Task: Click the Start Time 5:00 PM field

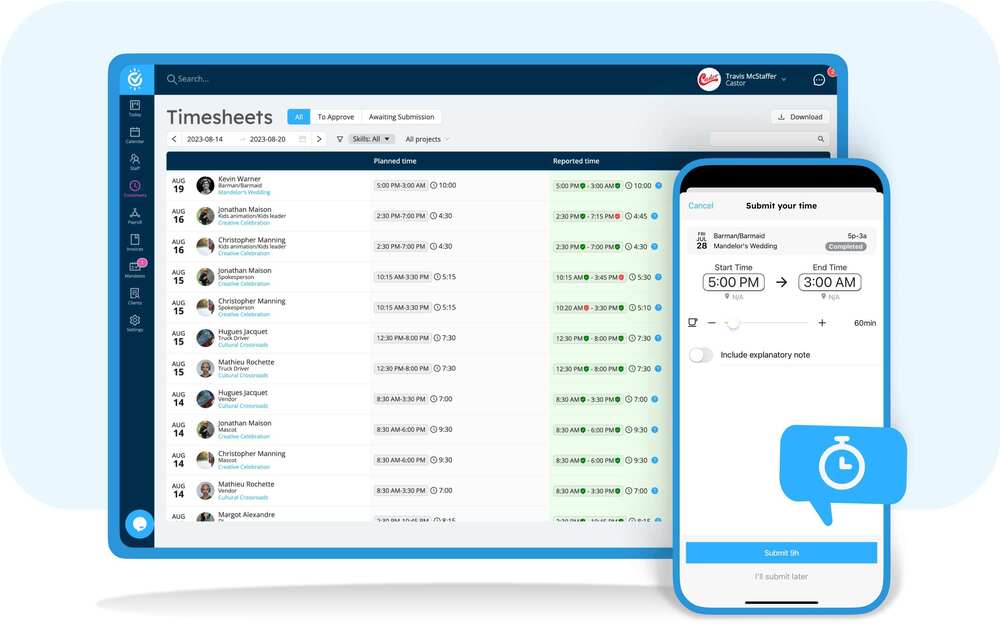Action: [x=733, y=283]
